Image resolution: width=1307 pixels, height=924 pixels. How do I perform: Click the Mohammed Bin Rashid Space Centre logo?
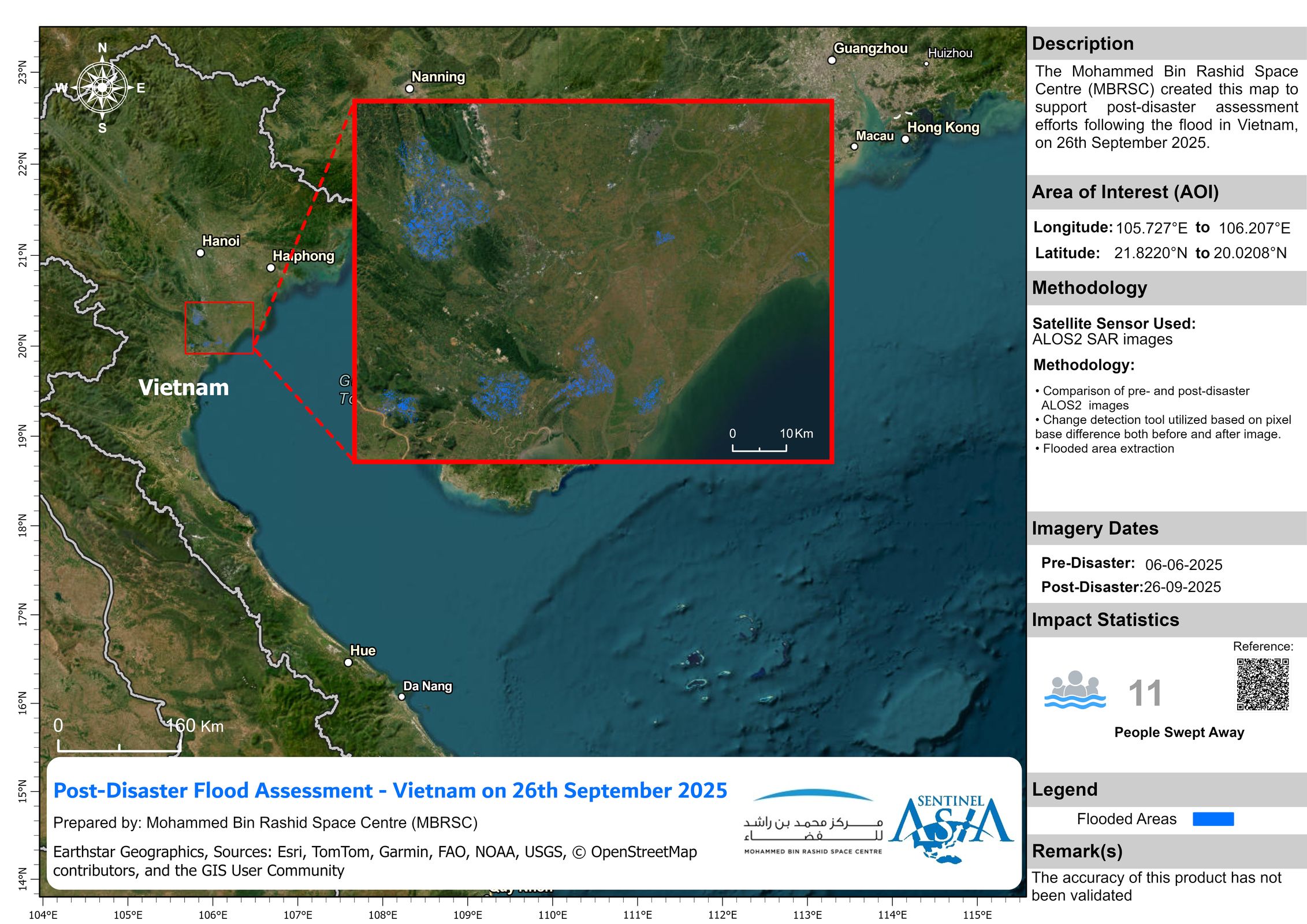(813, 822)
